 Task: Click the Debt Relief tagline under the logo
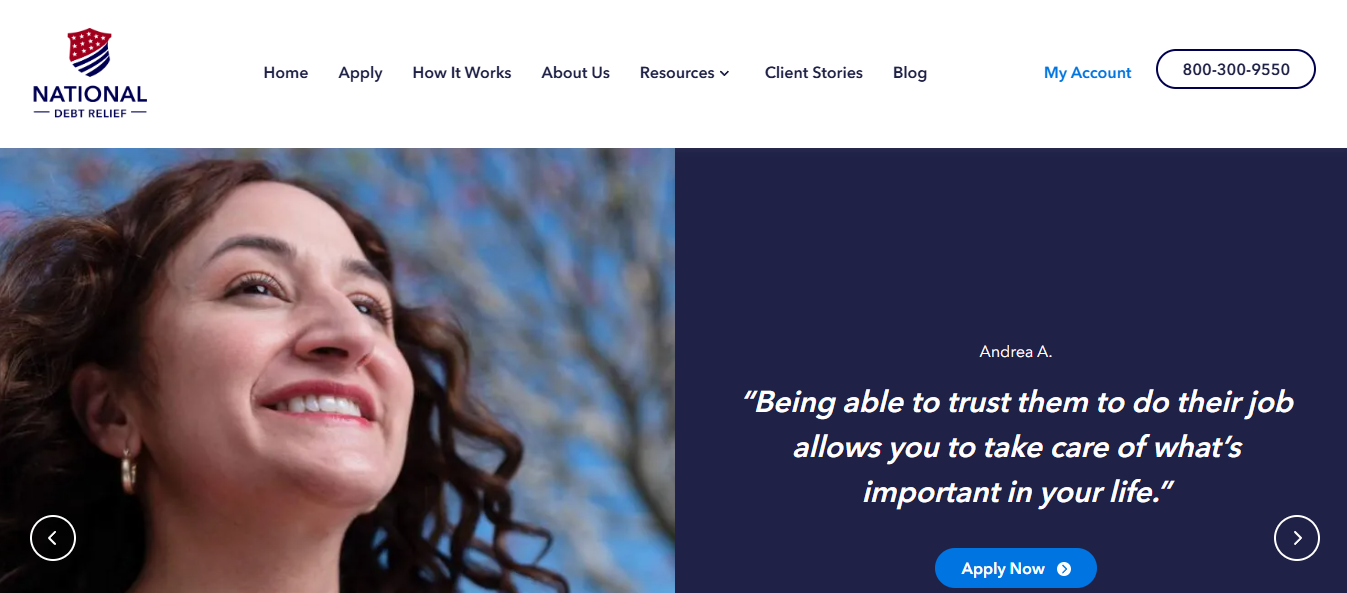[90, 114]
